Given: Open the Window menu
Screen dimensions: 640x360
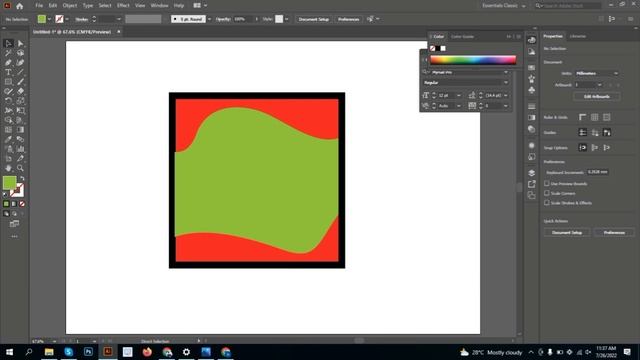Looking at the screenshot, I should point(159,6).
